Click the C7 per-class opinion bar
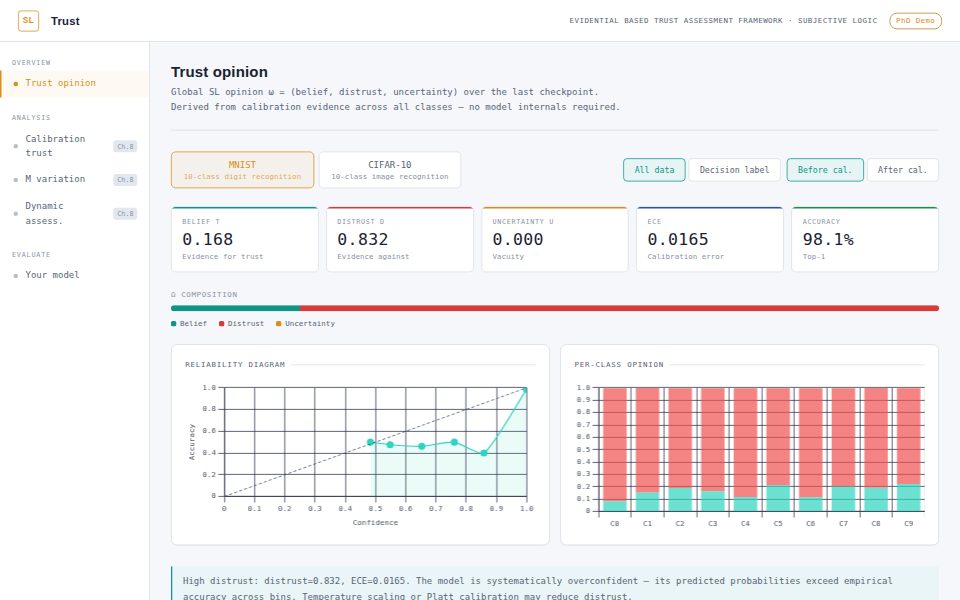 click(843, 449)
